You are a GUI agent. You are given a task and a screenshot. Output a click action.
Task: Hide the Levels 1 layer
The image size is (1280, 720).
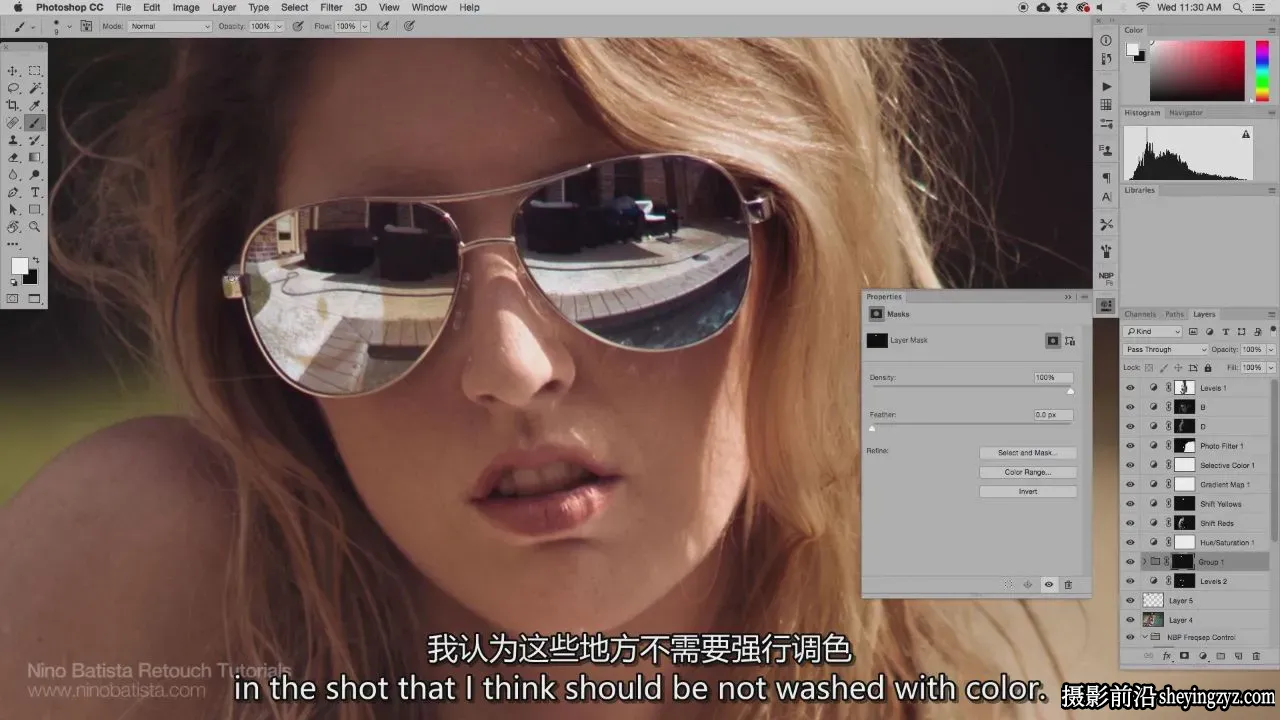1130,388
